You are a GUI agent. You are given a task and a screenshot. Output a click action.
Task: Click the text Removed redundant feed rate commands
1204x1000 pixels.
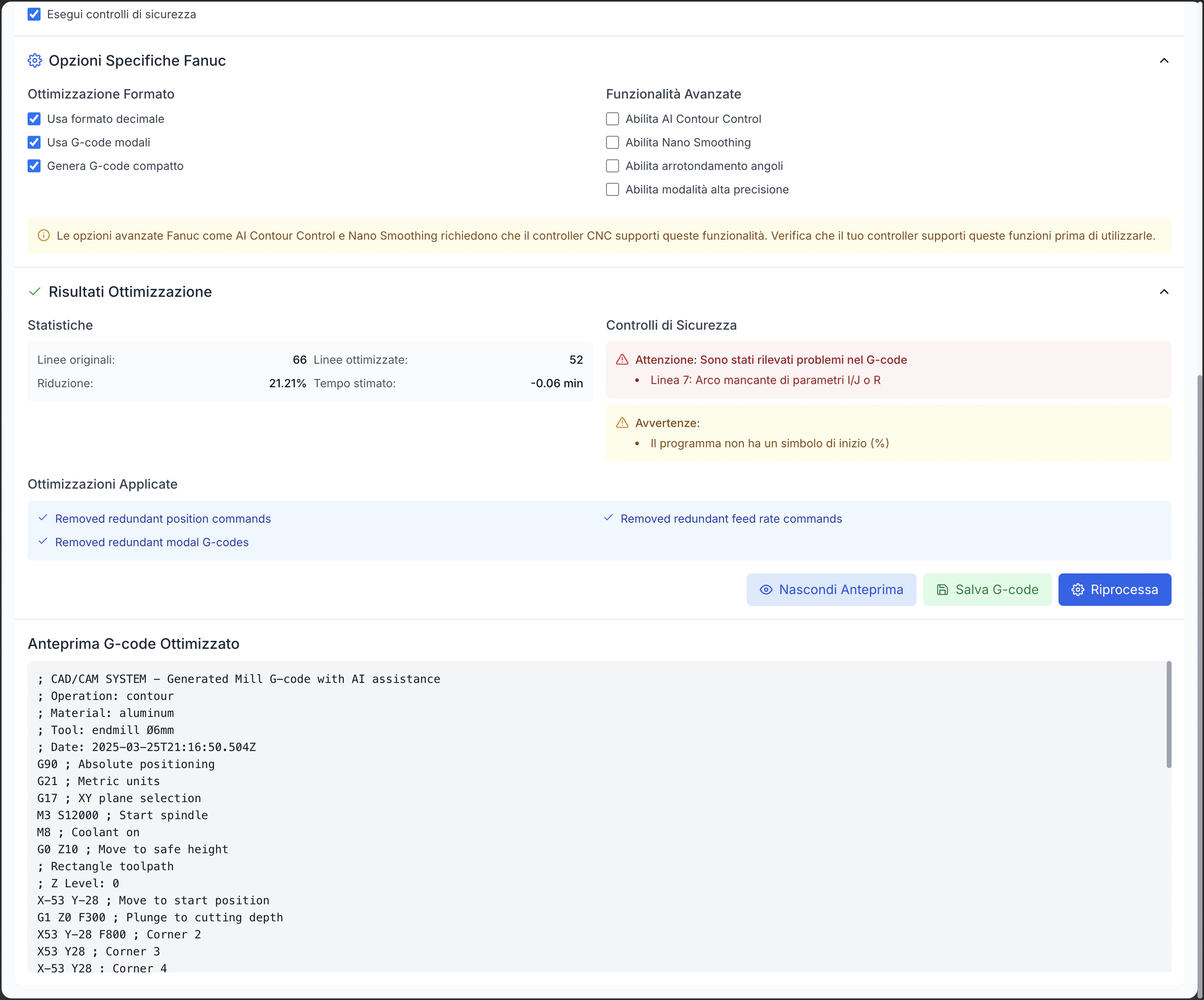731,519
